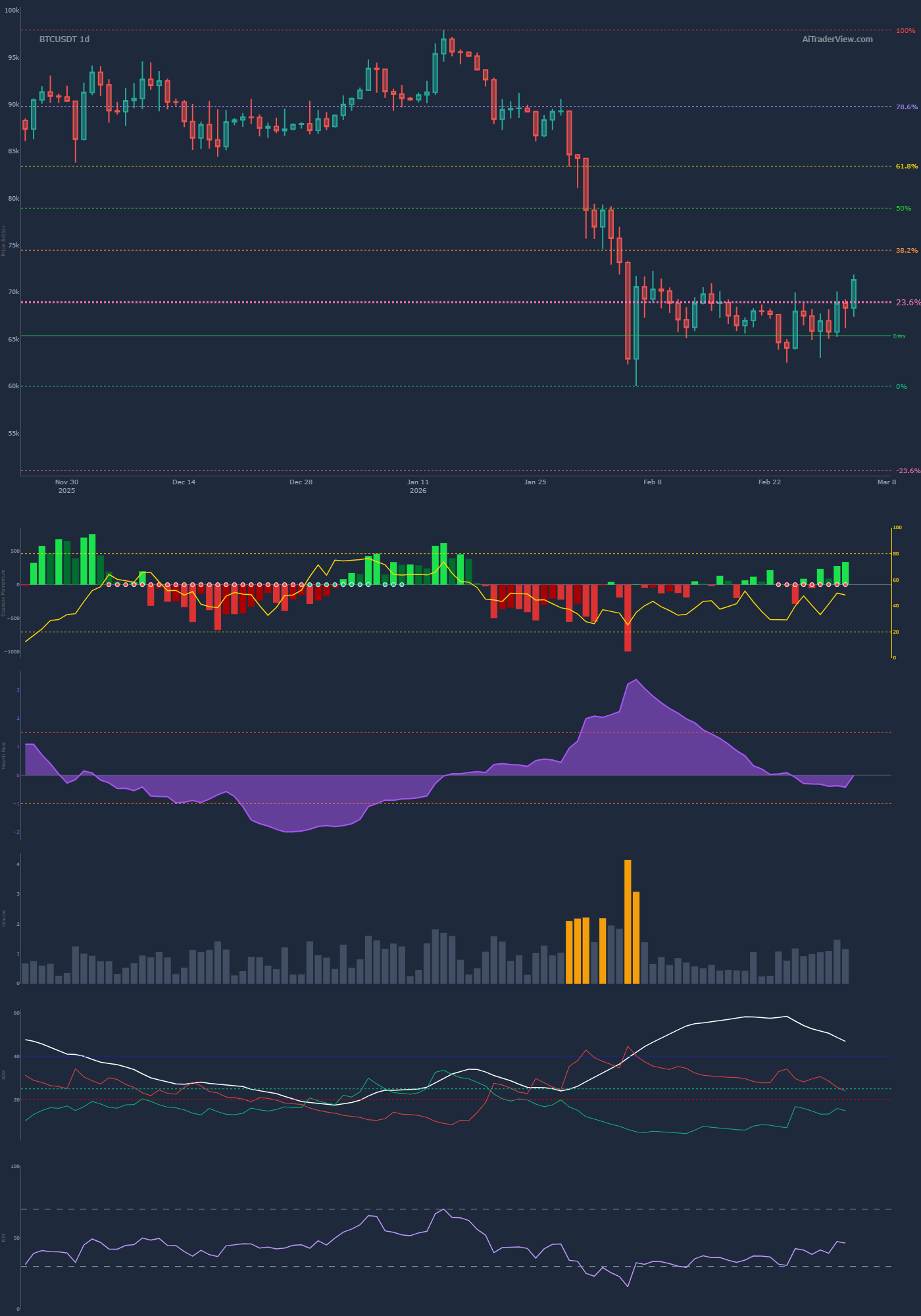This screenshot has height=1316, width=921.
Task: Open the AiTraderView.com watermark link
Action: coord(837,39)
